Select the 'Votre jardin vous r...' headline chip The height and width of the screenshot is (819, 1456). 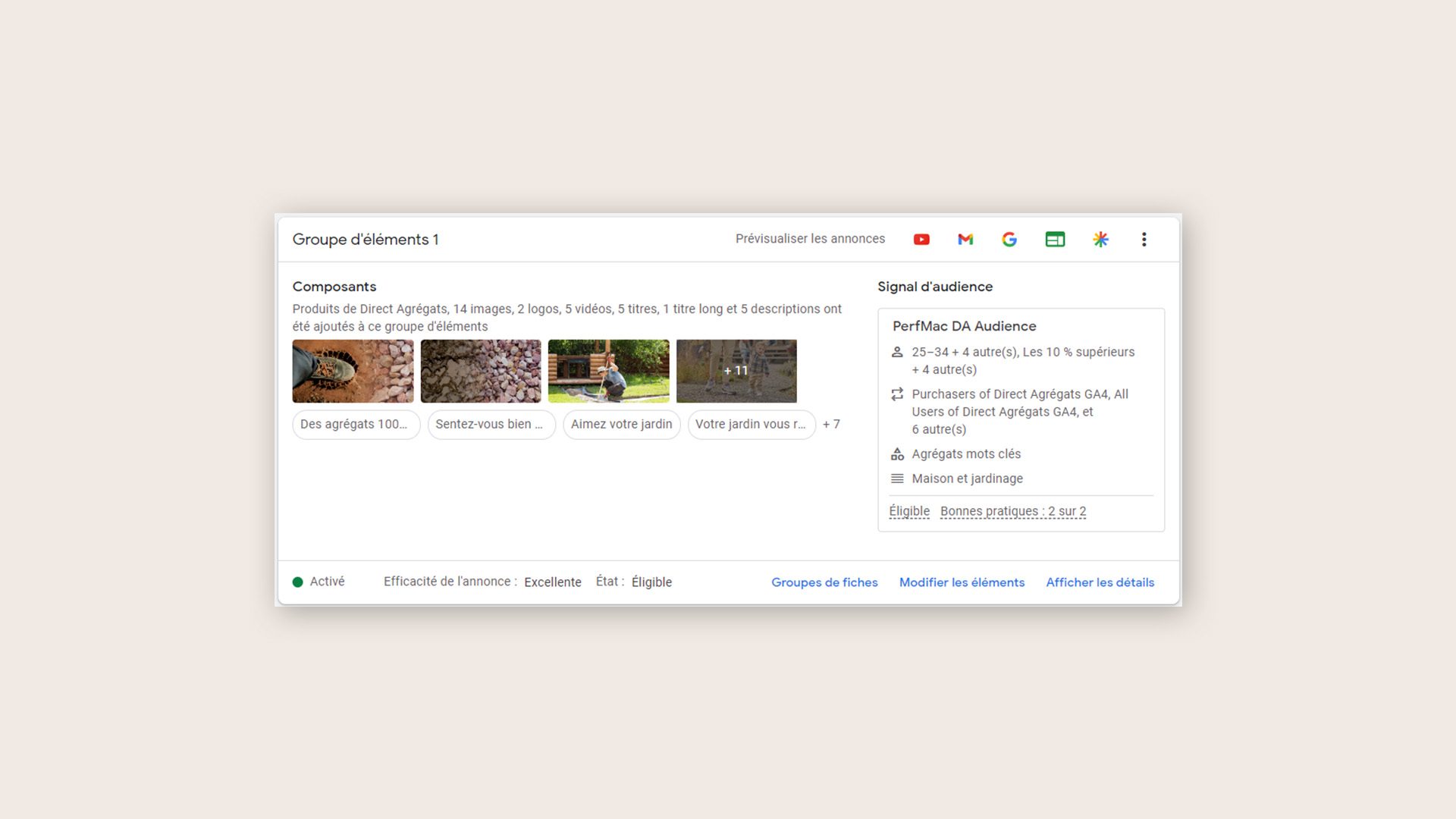(x=752, y=425)
